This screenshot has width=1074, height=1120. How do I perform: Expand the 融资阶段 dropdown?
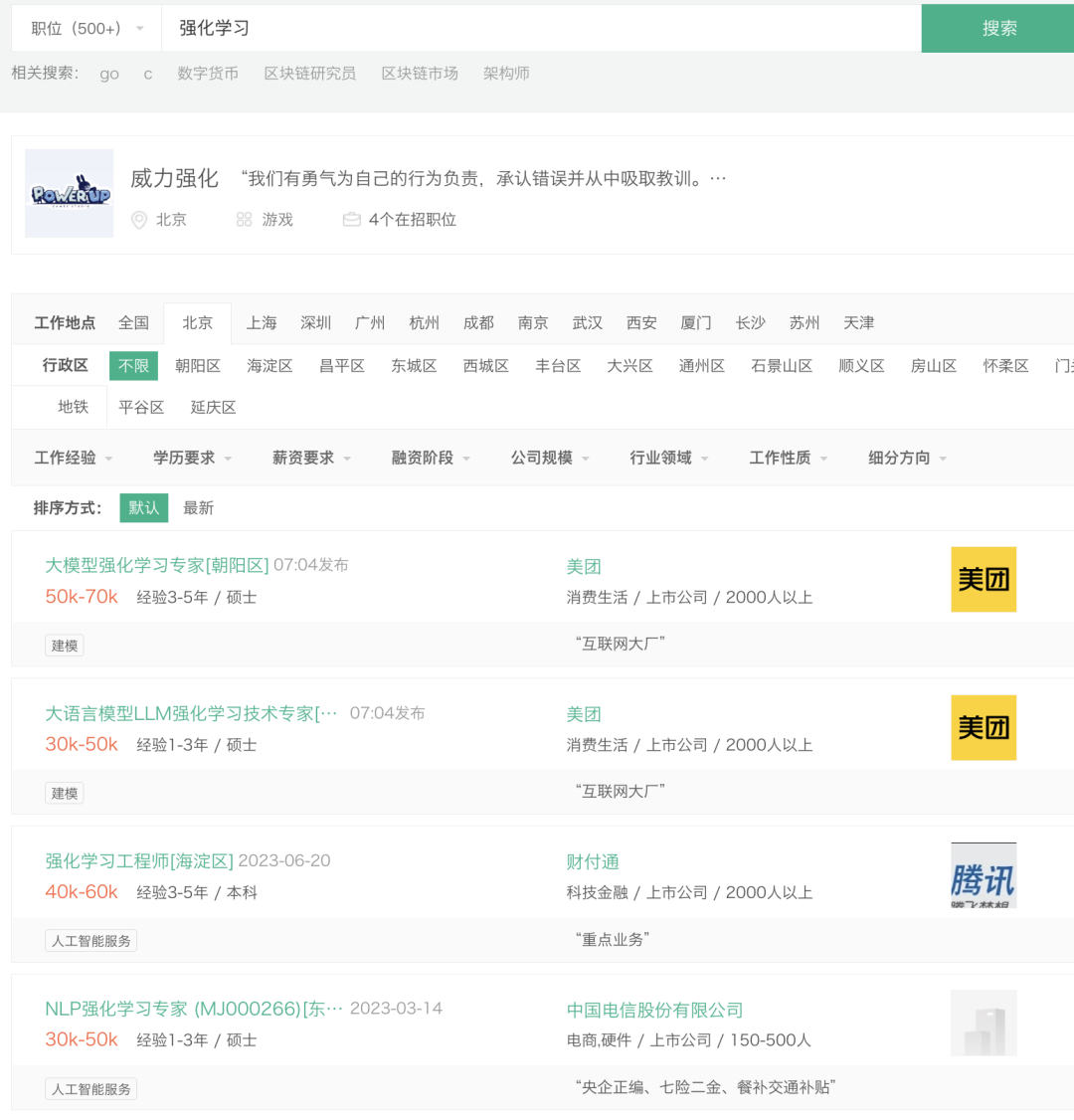tap(432, 458)
